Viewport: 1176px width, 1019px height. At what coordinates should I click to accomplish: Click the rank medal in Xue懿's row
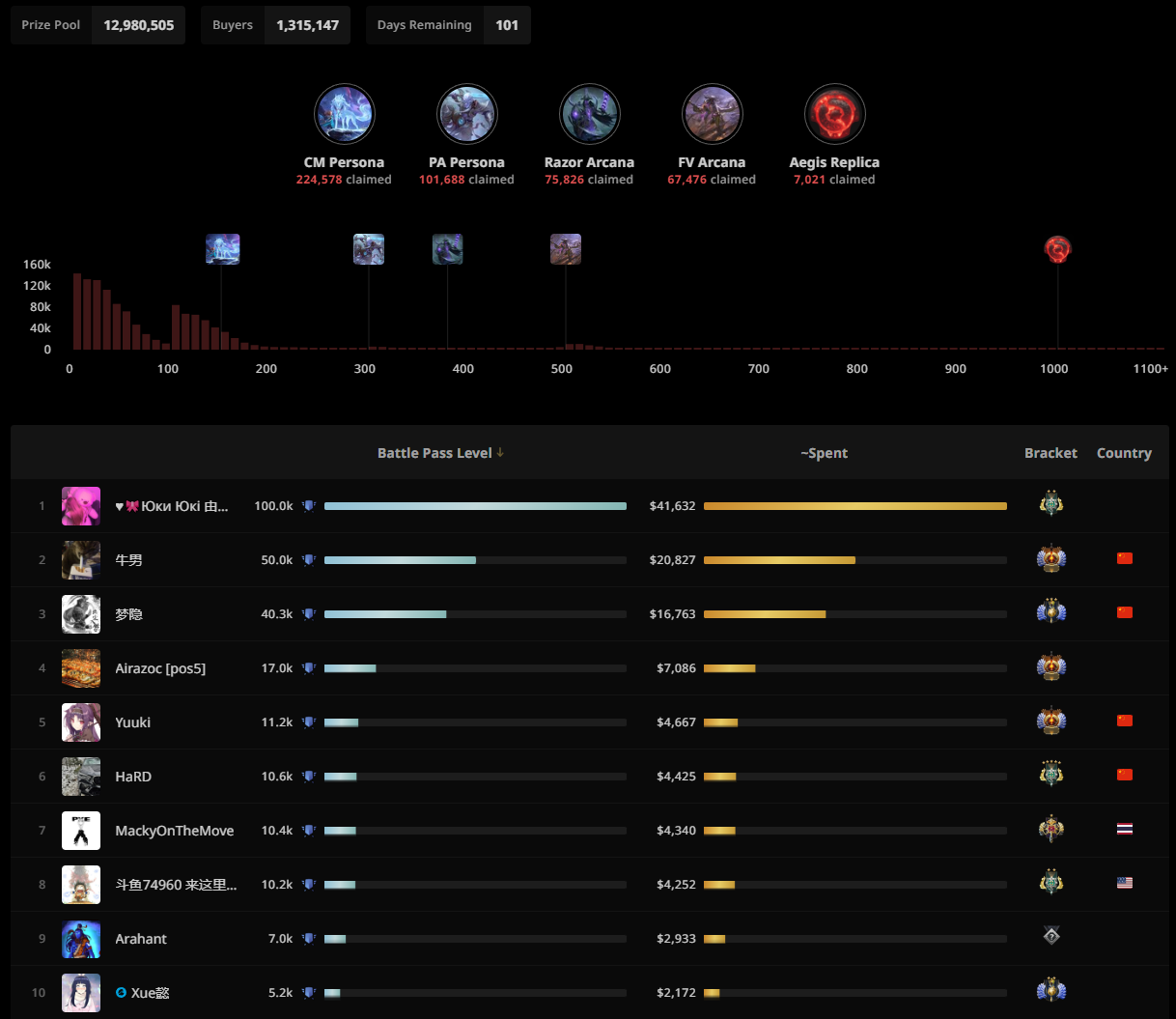(x=1051, y=991)
